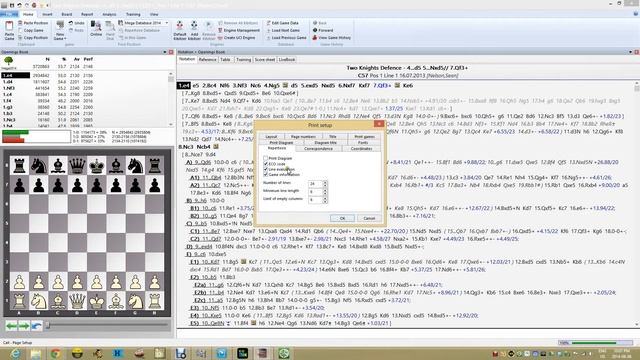
Task: Switch to the Score sheet tab
Action: point(265,60)
